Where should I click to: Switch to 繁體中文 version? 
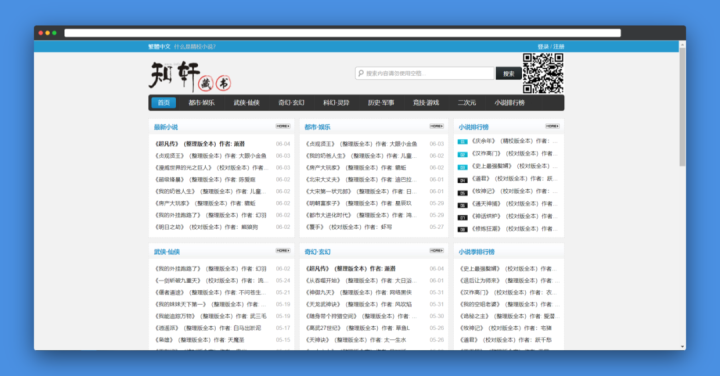coord(159,46)
